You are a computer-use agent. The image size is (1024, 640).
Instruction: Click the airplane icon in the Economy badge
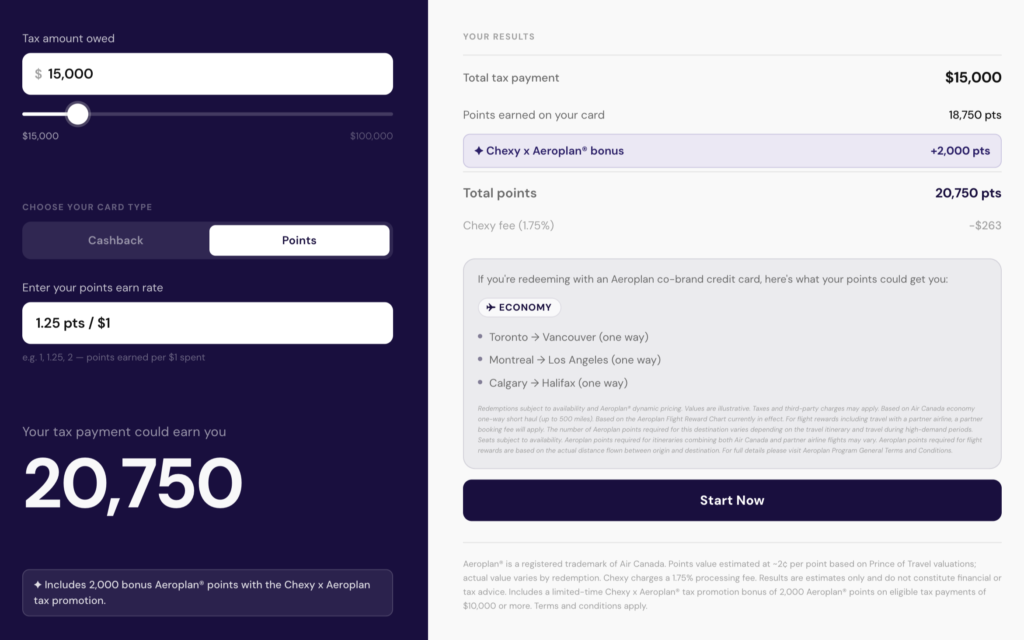point(491,308)
